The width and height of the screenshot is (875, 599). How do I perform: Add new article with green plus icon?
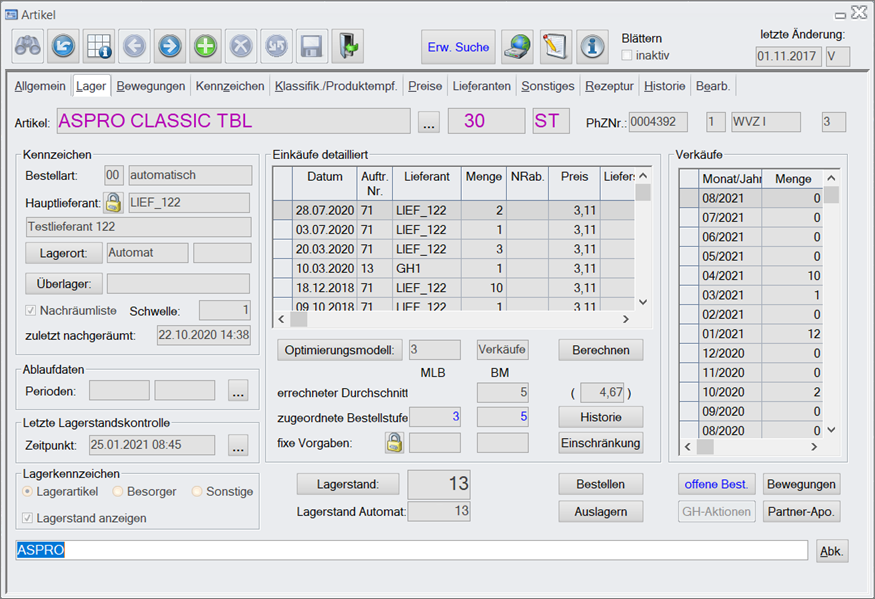[205, 46]
